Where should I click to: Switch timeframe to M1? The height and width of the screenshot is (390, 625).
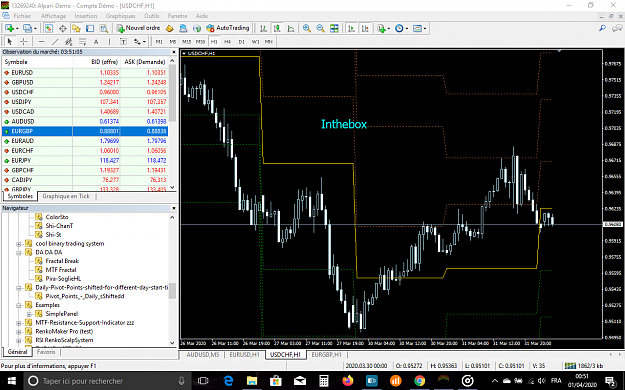(159, 41)
